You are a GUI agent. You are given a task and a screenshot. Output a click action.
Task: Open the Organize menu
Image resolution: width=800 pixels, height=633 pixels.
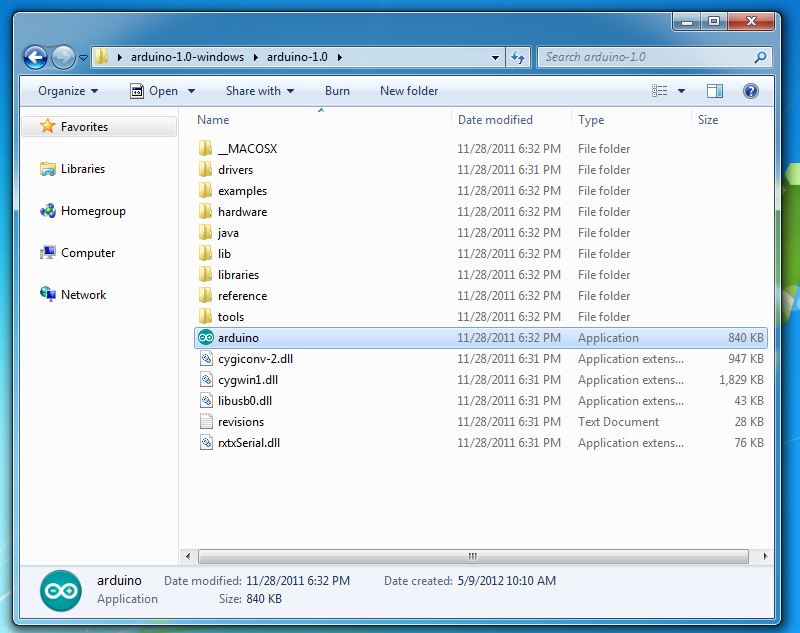click(x=68, y=91)
